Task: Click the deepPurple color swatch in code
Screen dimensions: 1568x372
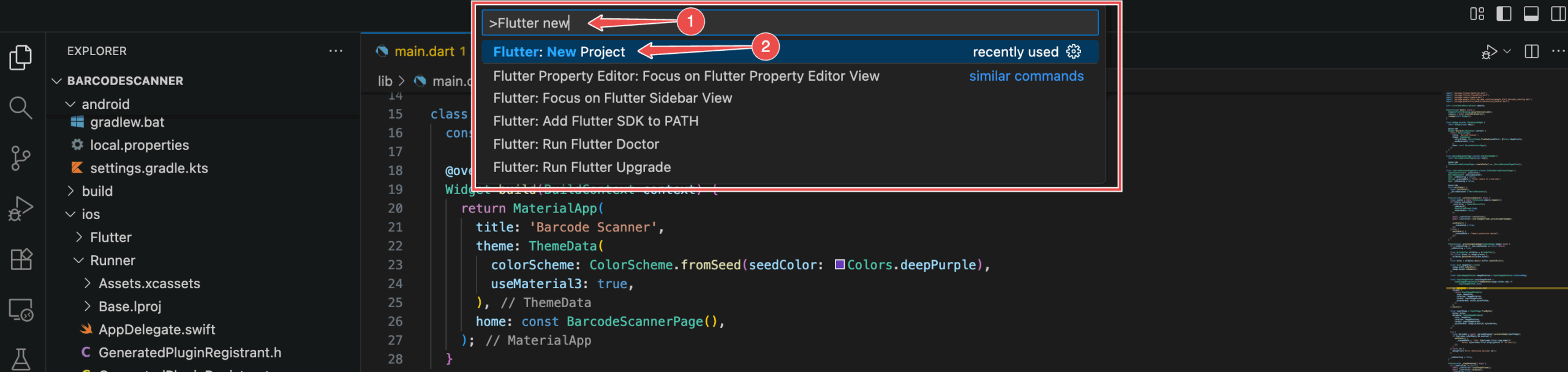Action: [x=840, y=265]
